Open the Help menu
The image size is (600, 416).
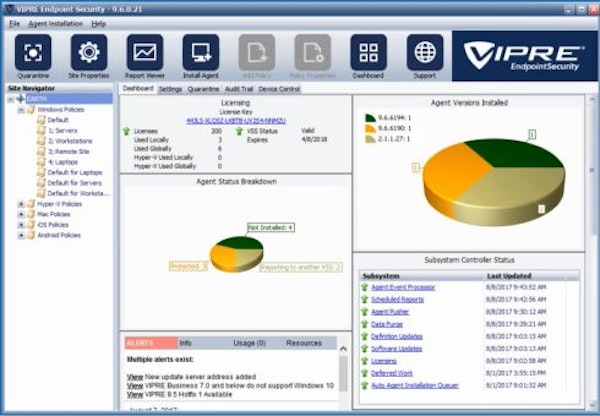[98, 24]
